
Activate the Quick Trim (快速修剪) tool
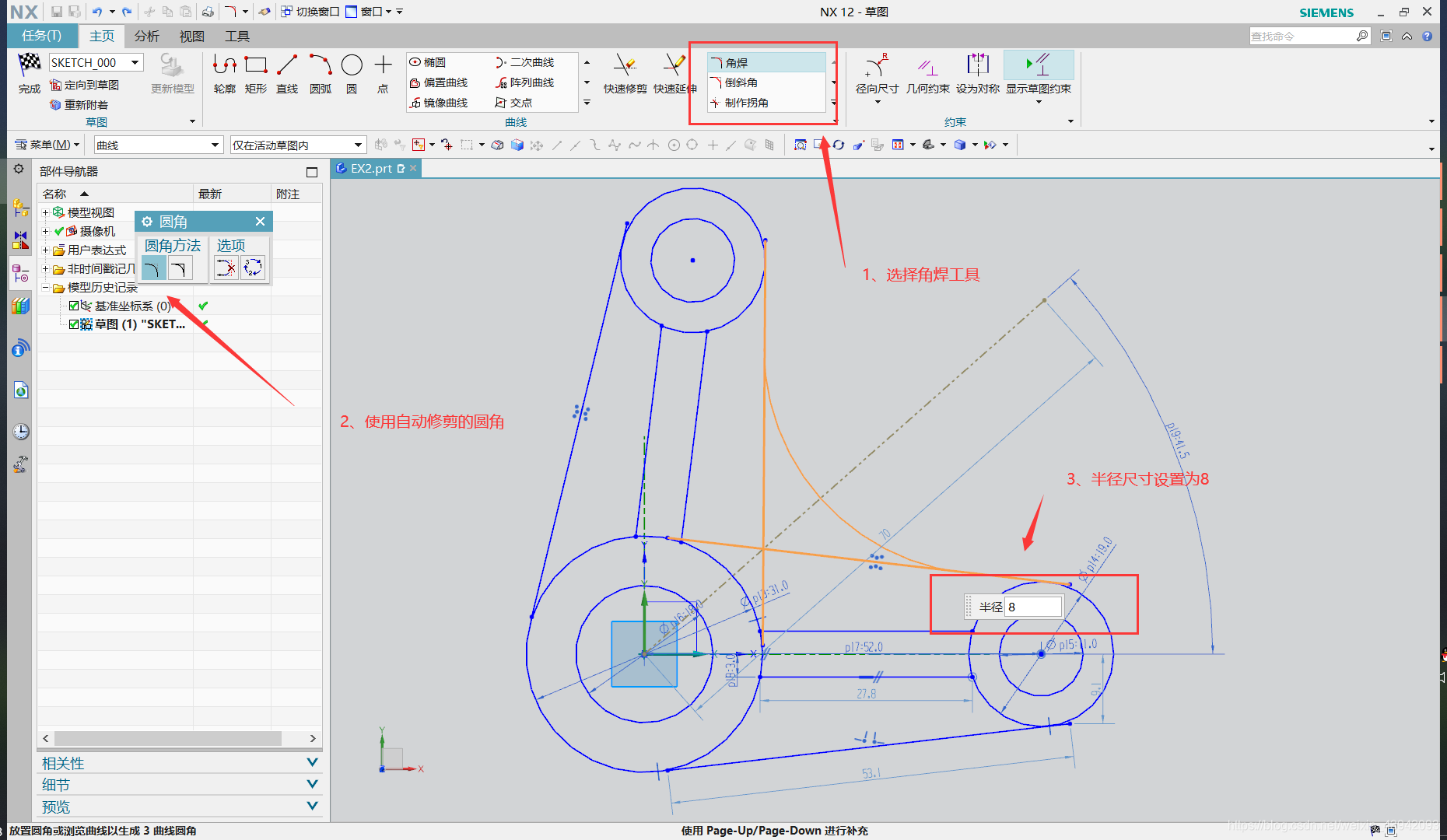pyautogui.click(x=625, y=73)
